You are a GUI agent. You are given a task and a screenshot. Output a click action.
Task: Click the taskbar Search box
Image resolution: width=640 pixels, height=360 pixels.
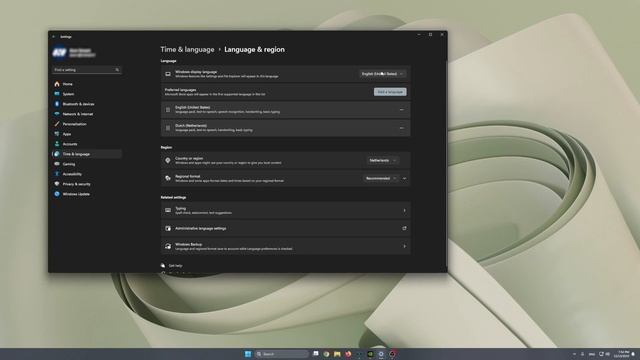[x=282, y=354]
